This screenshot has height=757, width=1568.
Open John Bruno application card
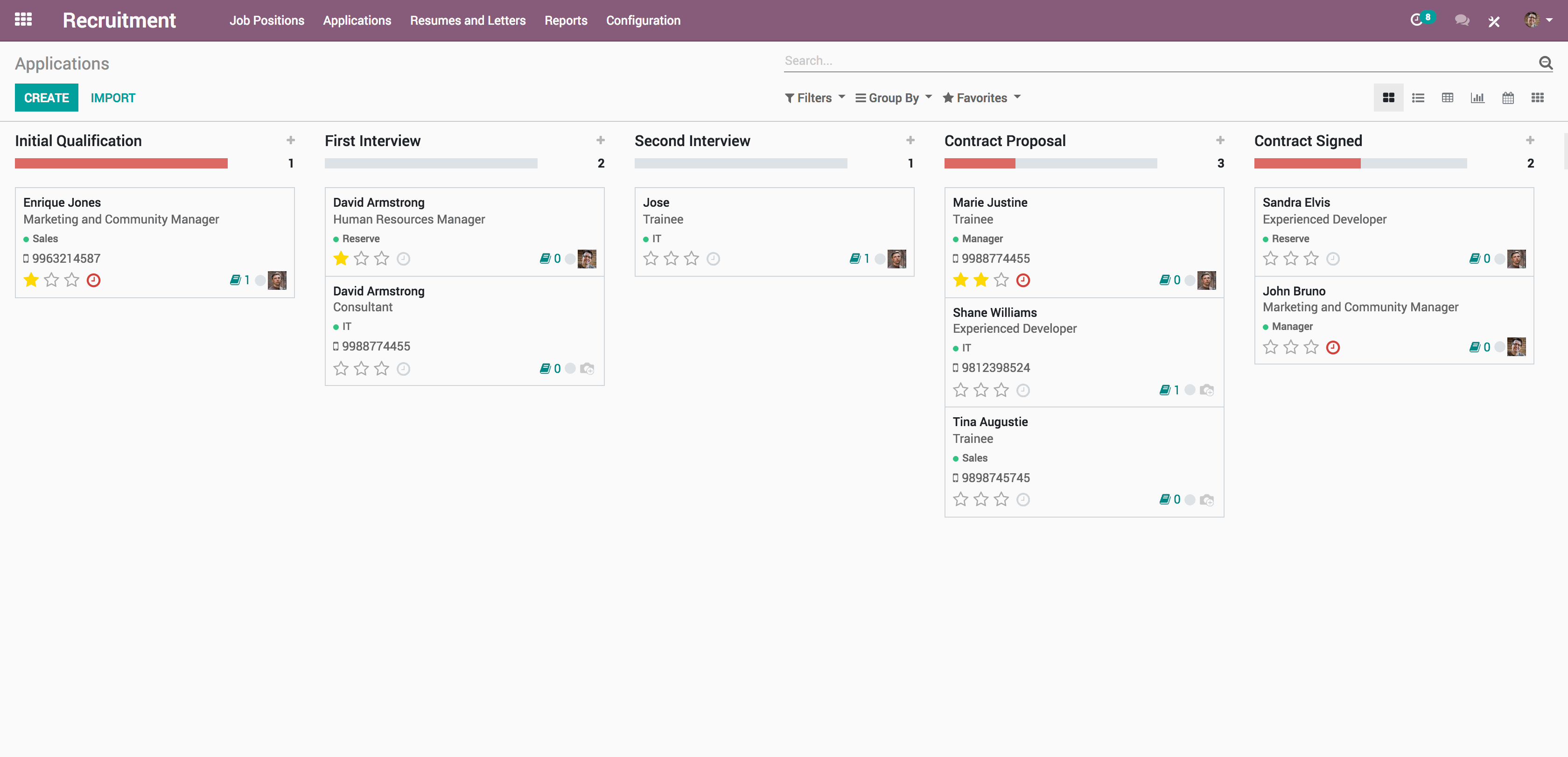(1394, 321)
